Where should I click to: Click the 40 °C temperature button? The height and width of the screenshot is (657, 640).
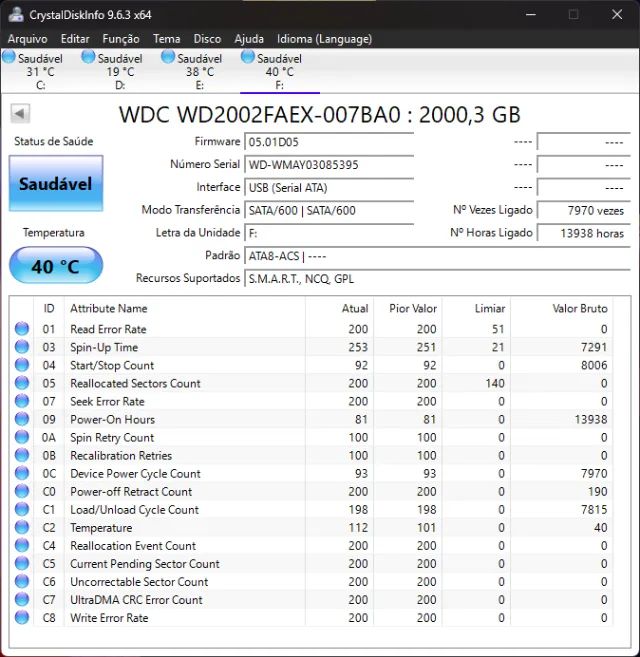coord(56,266)
